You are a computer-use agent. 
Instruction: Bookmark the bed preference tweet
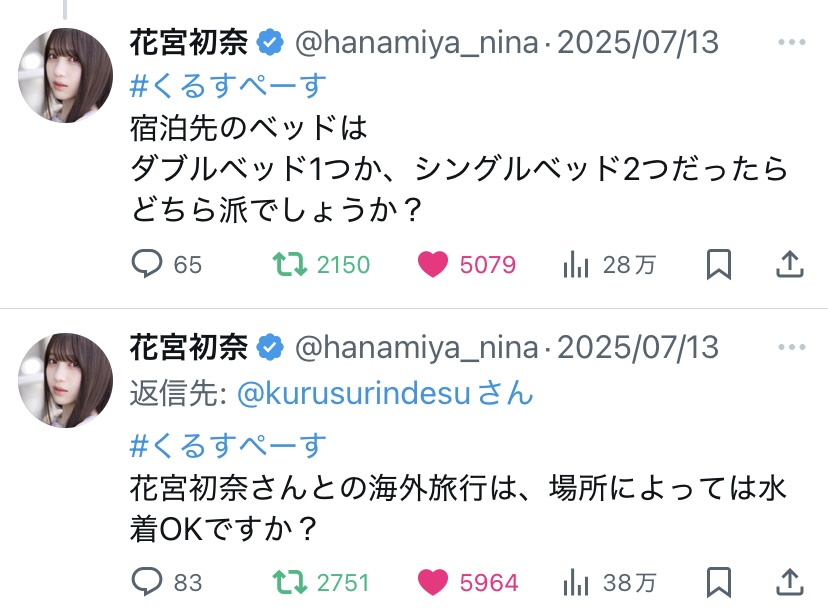tap(718, 264)
